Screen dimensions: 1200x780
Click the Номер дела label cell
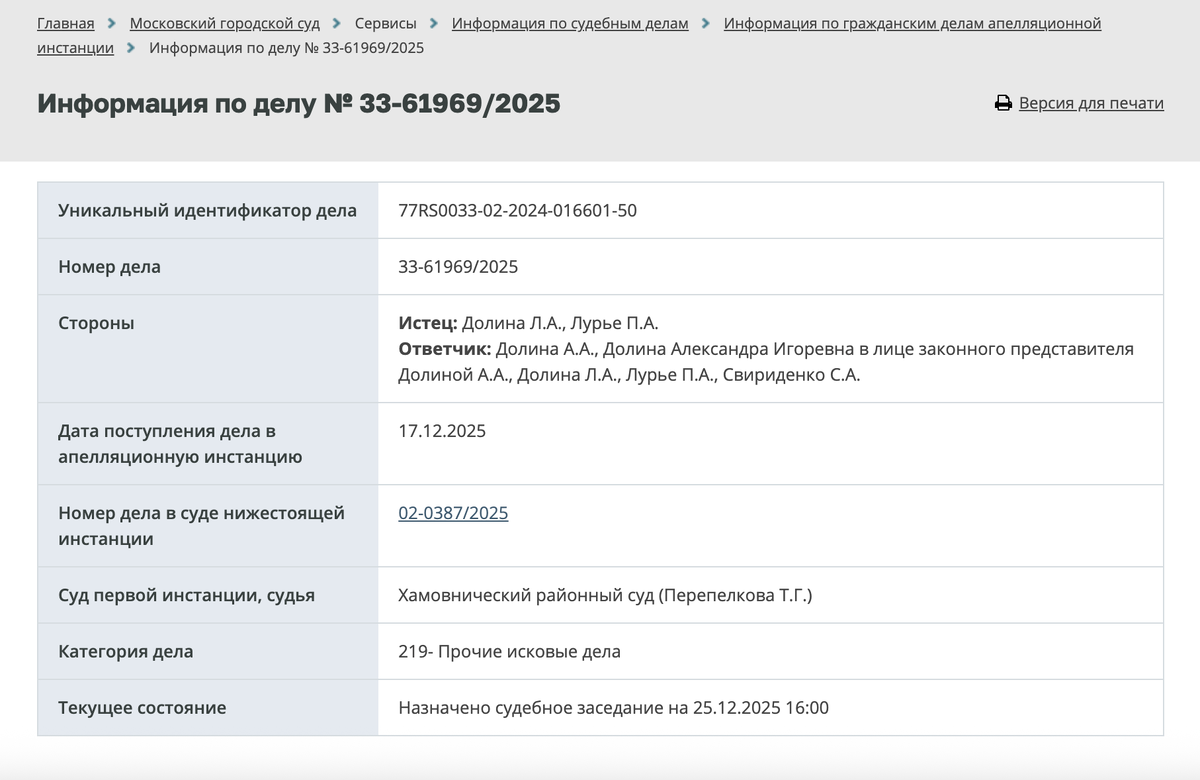point(208,266)
